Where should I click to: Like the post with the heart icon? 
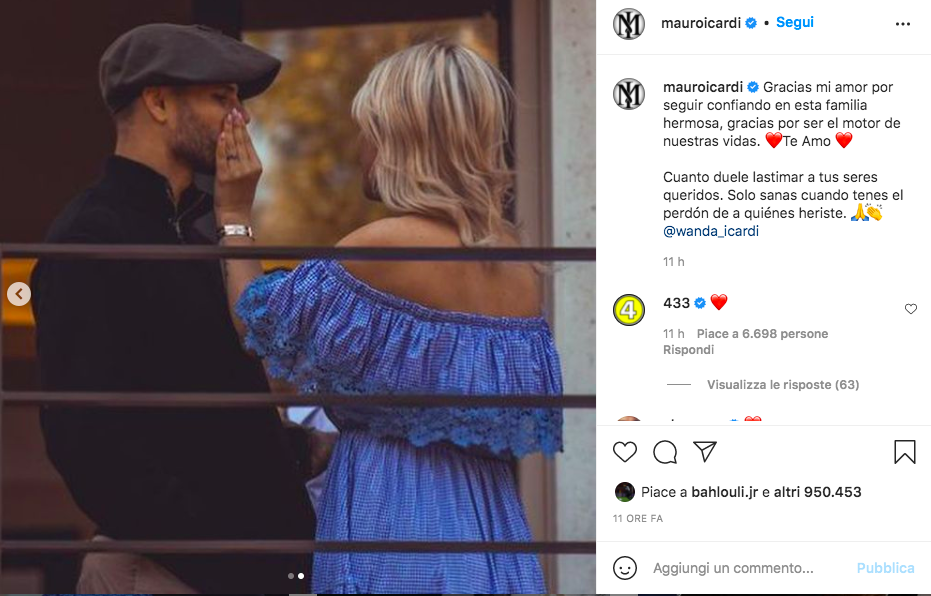[x=625, y=452]
